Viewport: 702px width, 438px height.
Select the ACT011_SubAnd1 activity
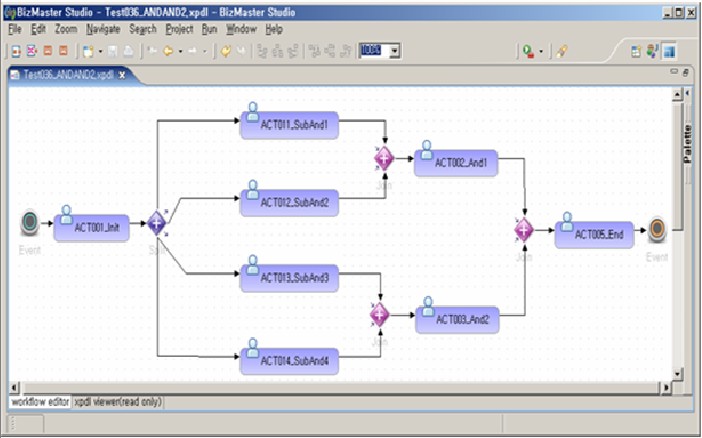(x=290, y=125)
